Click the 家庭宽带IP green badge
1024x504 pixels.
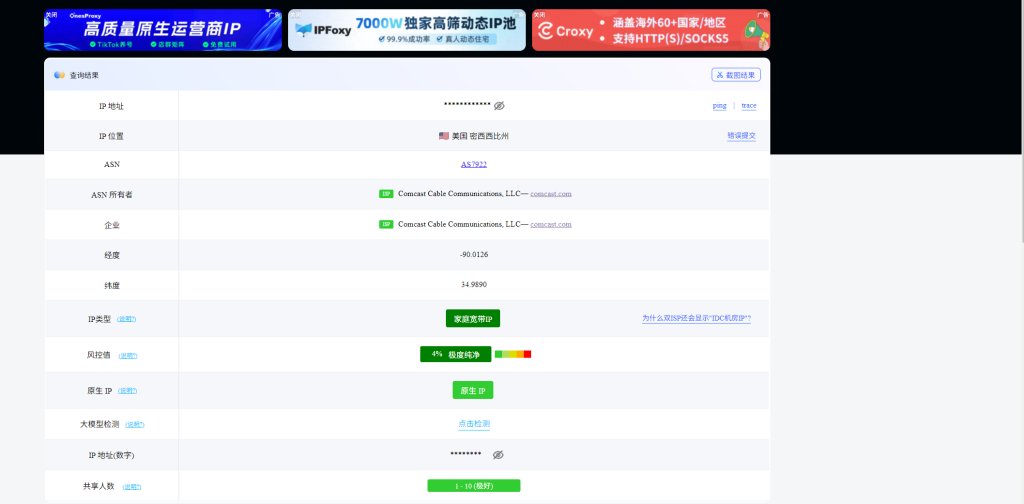point(473,318)
